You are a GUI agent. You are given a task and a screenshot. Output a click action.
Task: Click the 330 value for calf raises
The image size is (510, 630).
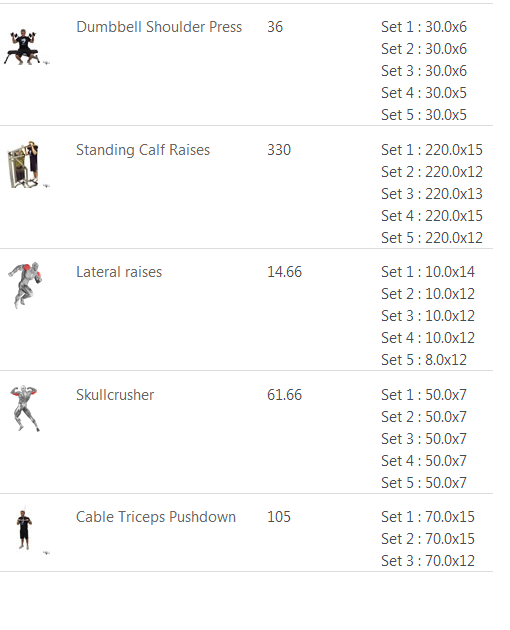tap(279, 150)
